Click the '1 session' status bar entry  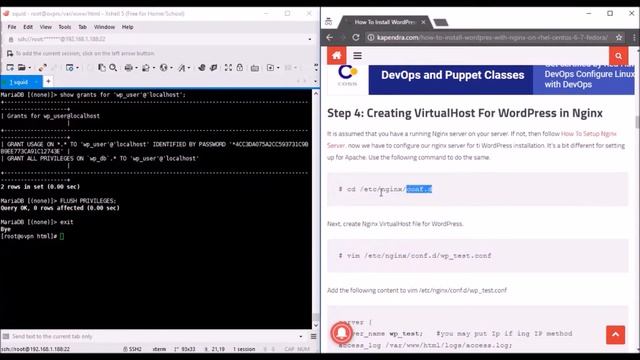pos(244,349)
